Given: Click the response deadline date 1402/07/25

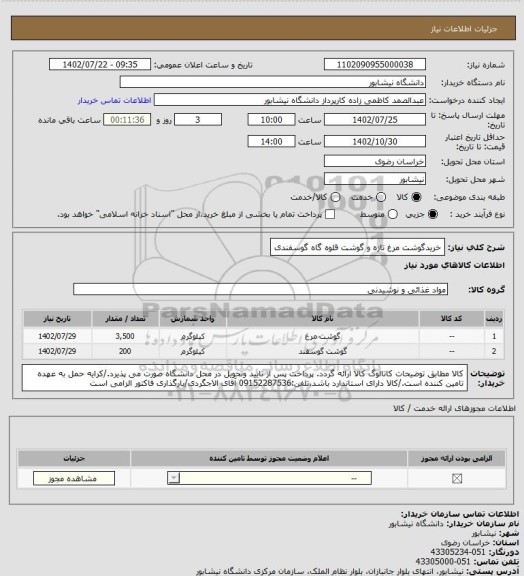Looking at the screenshot, I should point(375,120).
